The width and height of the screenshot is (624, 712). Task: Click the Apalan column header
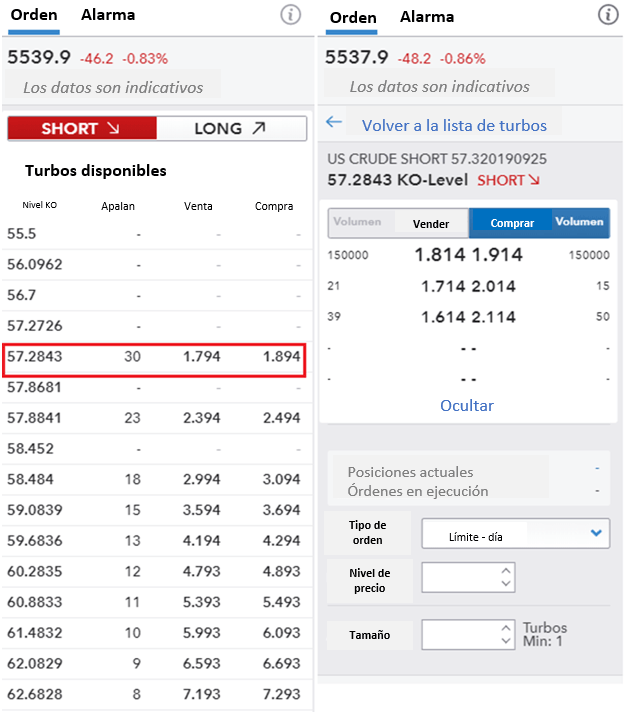(118, 207)
